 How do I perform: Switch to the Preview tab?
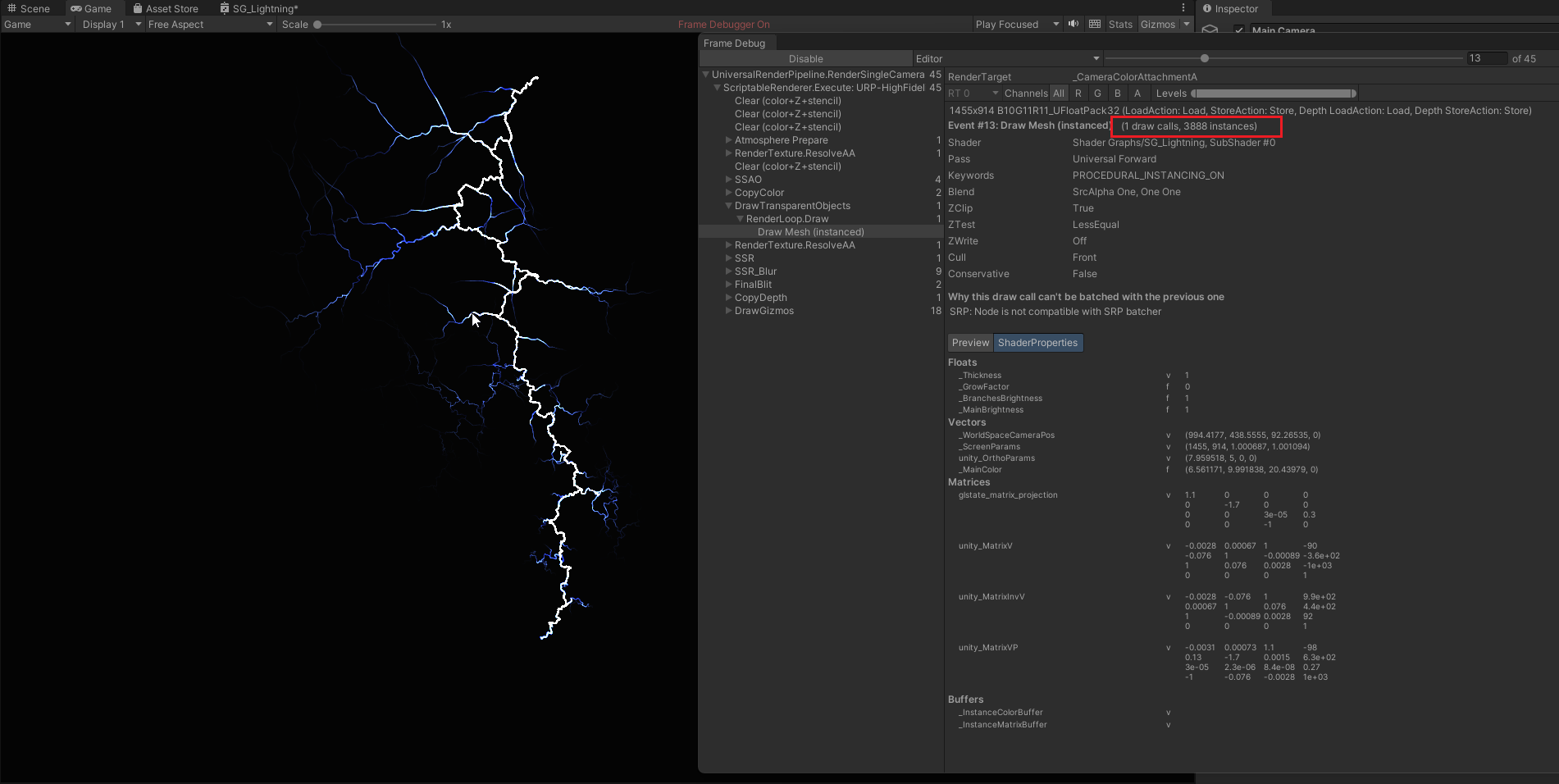tap(970, 342)
